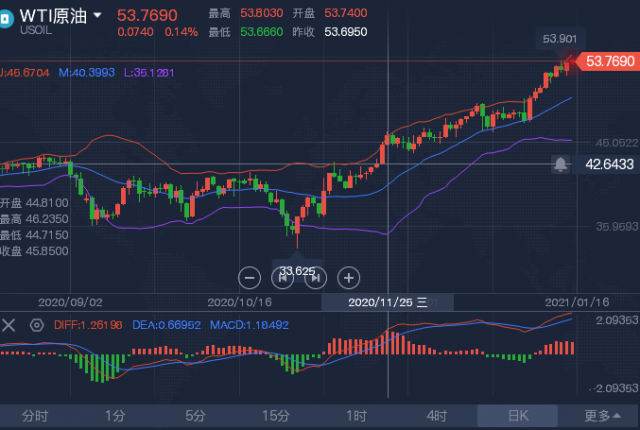This screenshot has width=640, height=430.
Task: Select the 15分 timeframe tab
Action: (x=276, y=416)
